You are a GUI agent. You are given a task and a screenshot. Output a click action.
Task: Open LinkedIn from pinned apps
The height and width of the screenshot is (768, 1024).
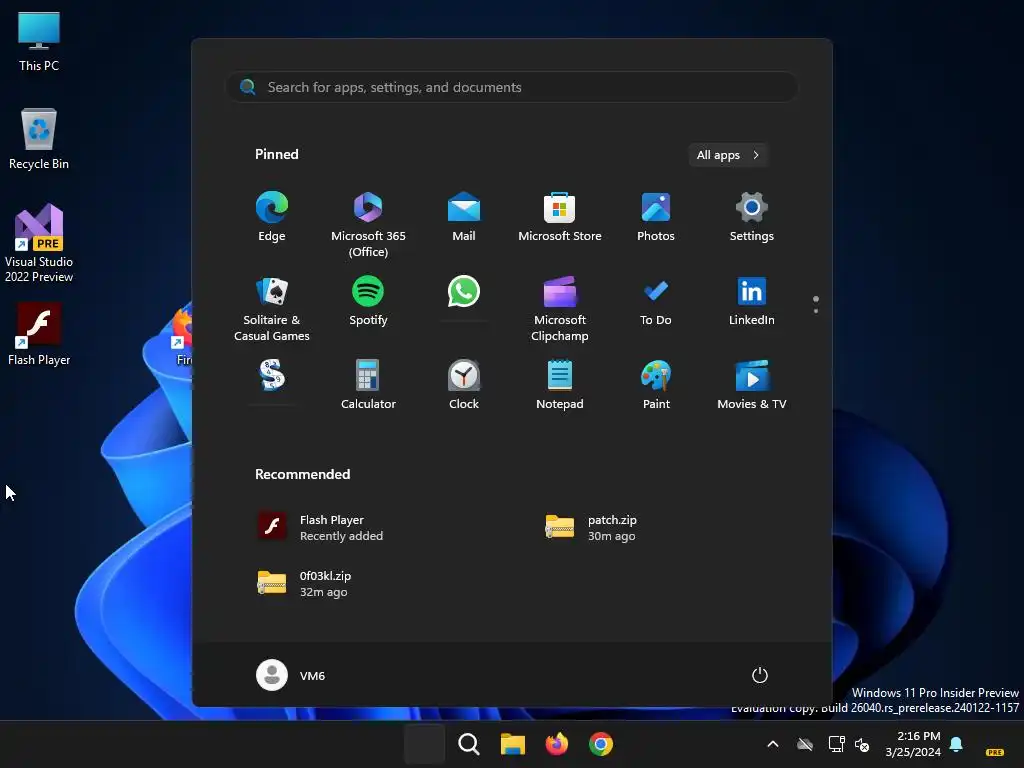752,302
